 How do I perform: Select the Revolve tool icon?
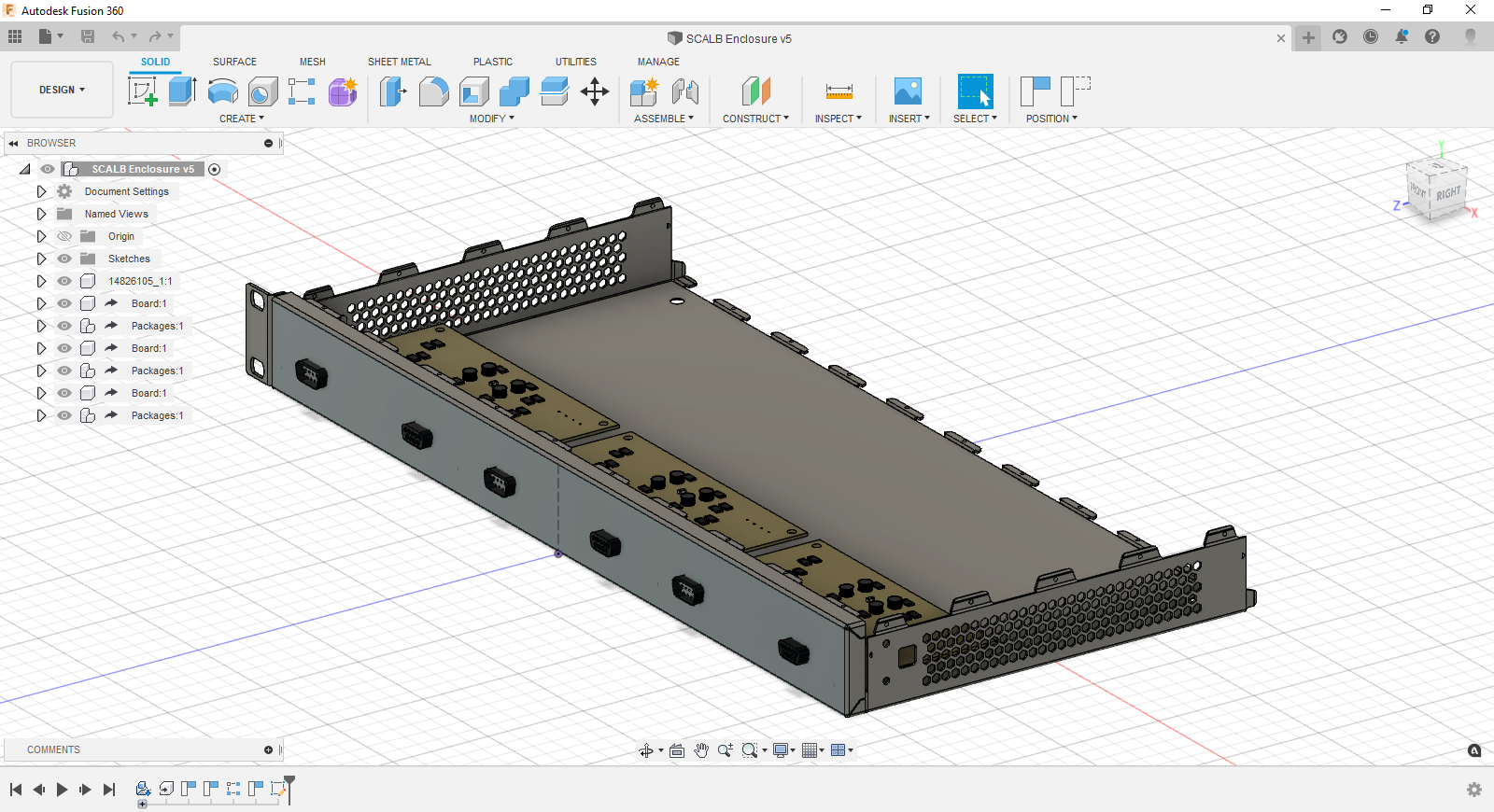[x=222, y=91]
